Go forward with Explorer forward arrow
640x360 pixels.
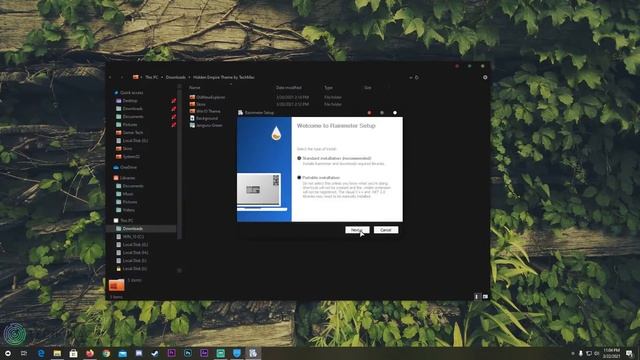[121, 77]
